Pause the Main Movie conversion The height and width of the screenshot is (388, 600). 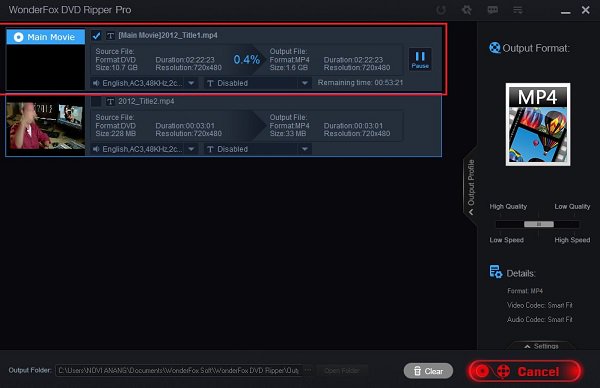(420, 59)
